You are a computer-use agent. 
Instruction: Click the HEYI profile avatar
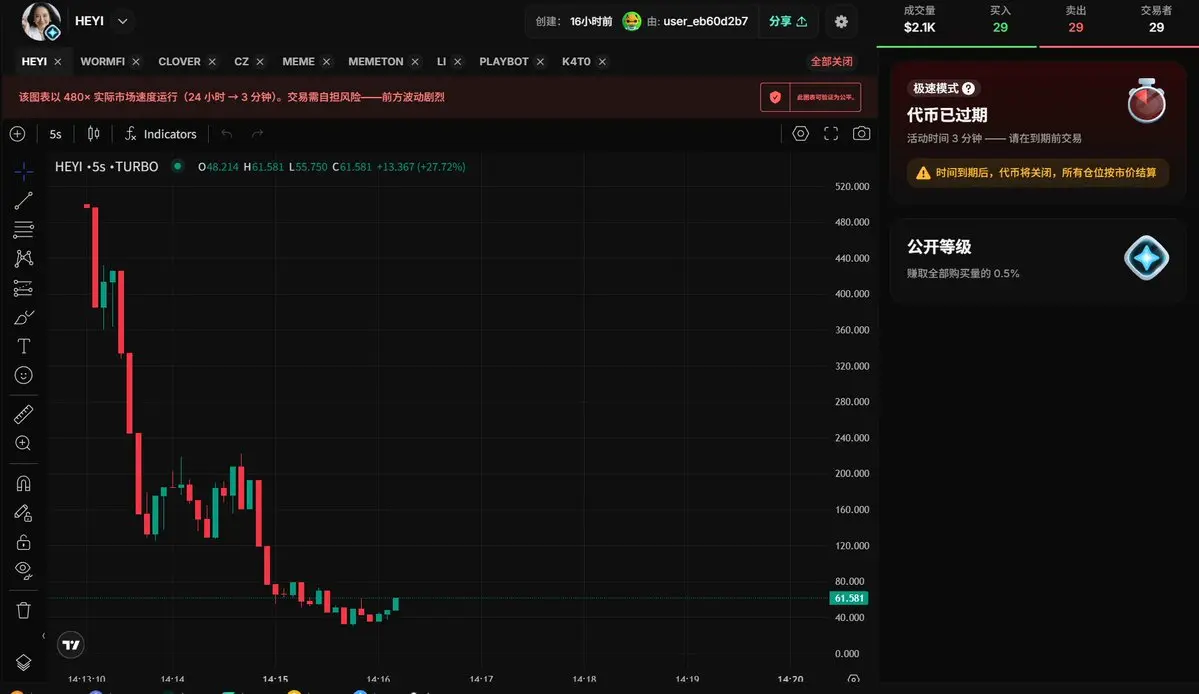[x=41, y=21]
